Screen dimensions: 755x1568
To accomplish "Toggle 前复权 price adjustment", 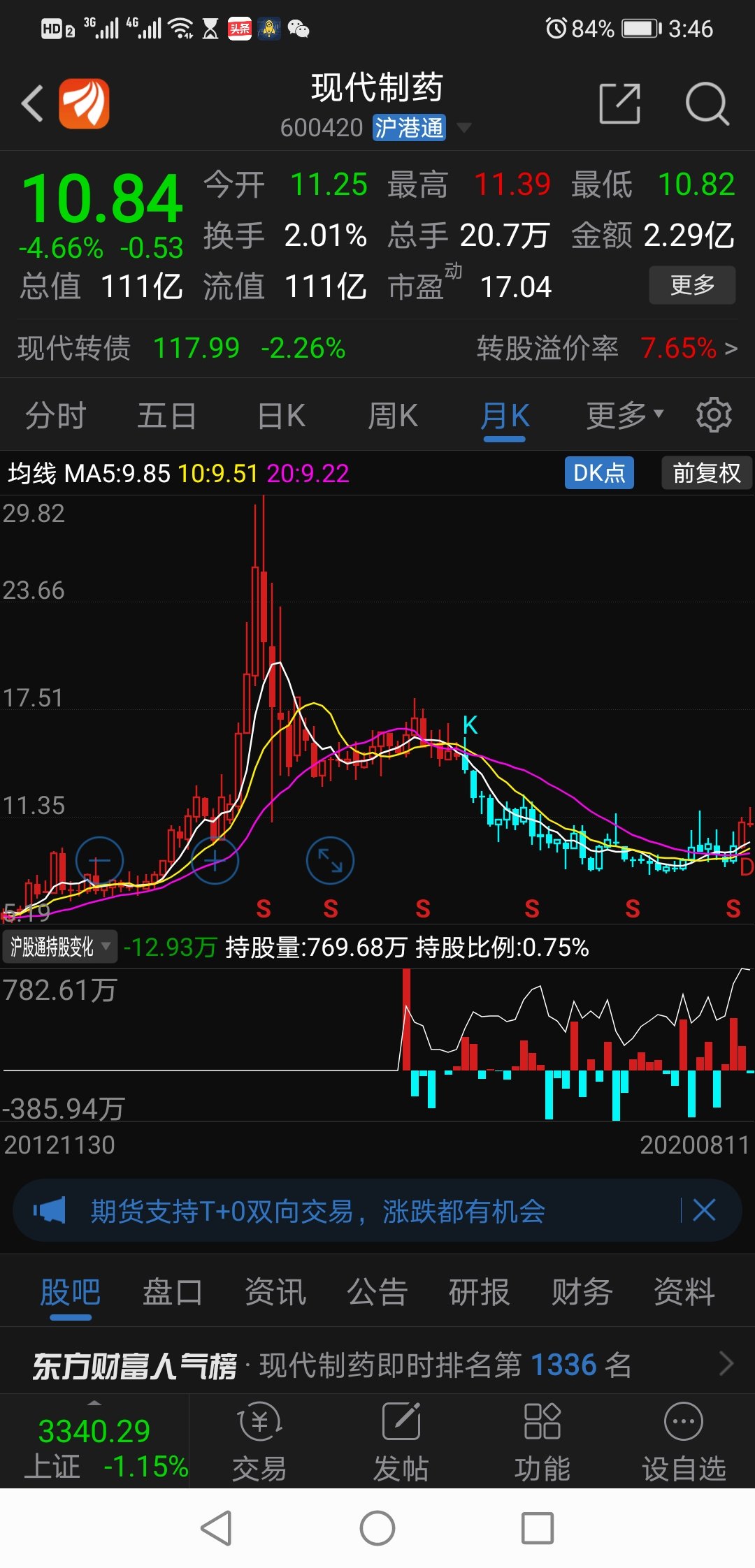I will tap(706, 473).
